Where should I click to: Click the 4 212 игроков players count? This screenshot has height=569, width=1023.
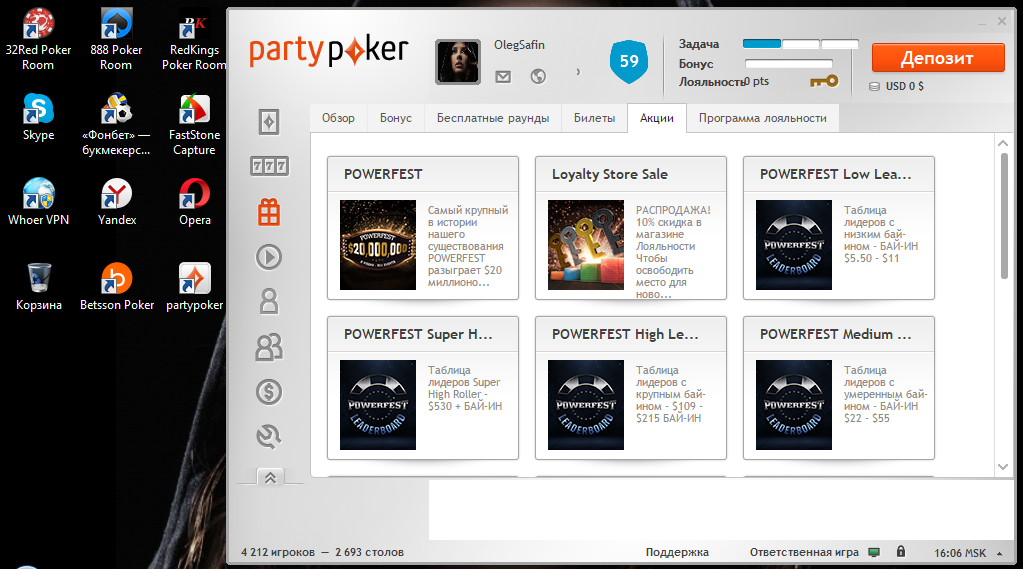click(278, 552)
